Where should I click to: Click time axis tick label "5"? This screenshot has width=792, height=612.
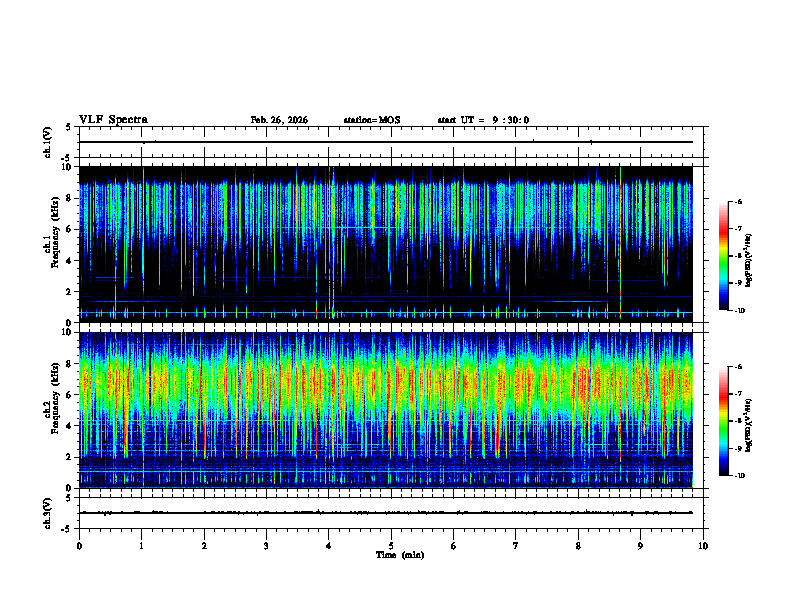pos(391,546)
